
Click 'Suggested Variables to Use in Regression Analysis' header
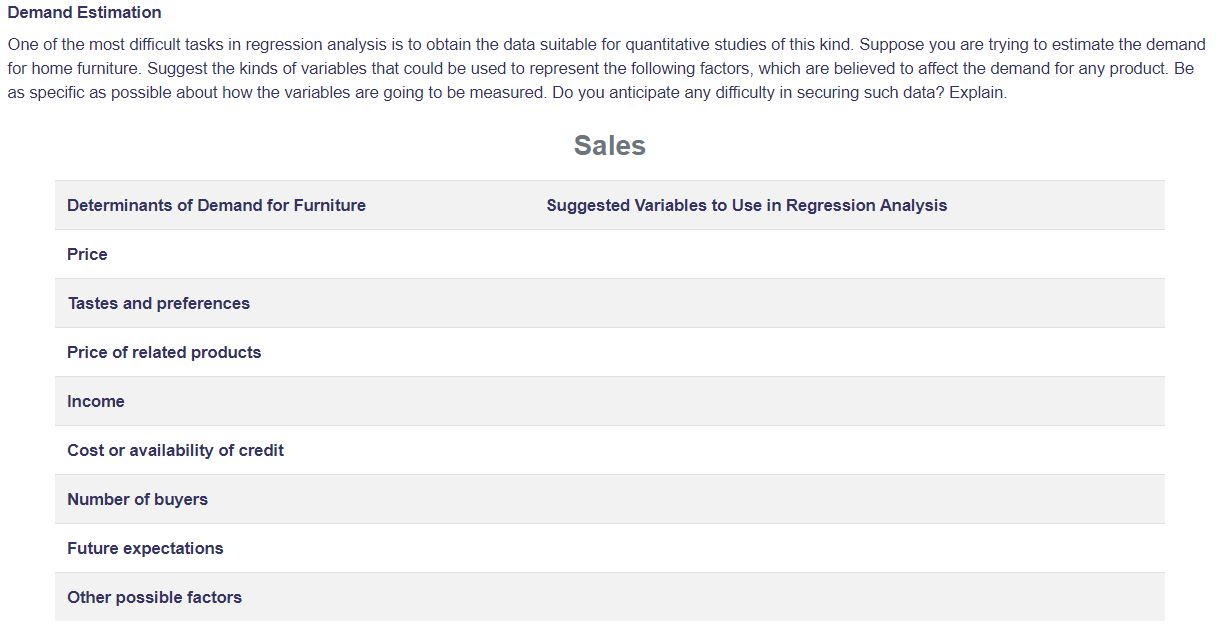click(x=747, y=205)
